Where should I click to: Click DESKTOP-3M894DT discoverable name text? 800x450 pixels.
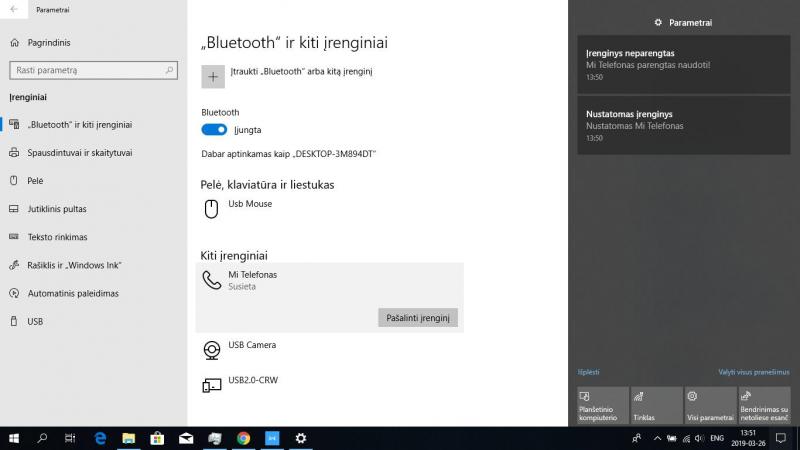pyautogui.click(x=334, y=154)
